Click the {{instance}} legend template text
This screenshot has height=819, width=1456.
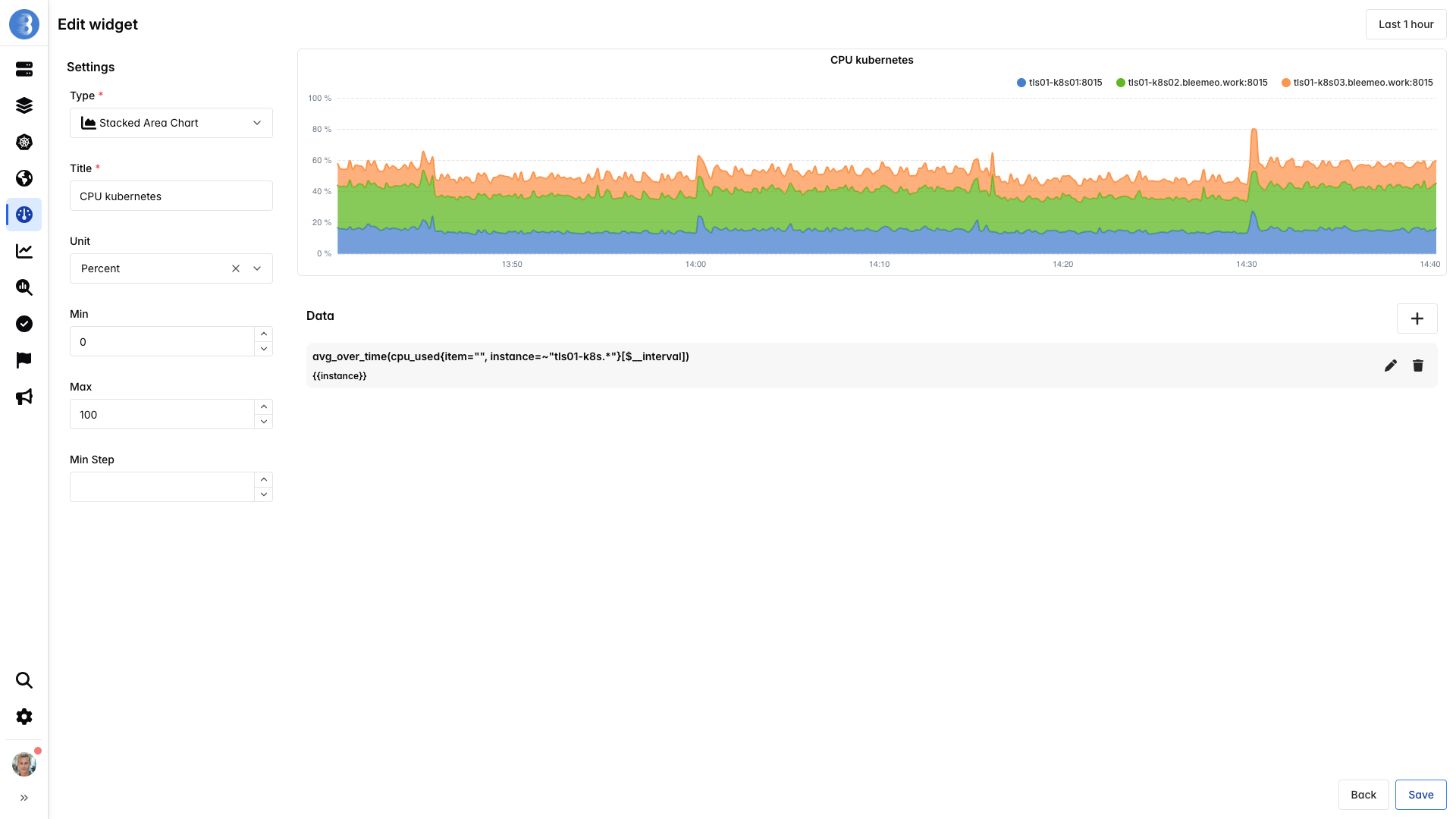(x=340, y=376)
